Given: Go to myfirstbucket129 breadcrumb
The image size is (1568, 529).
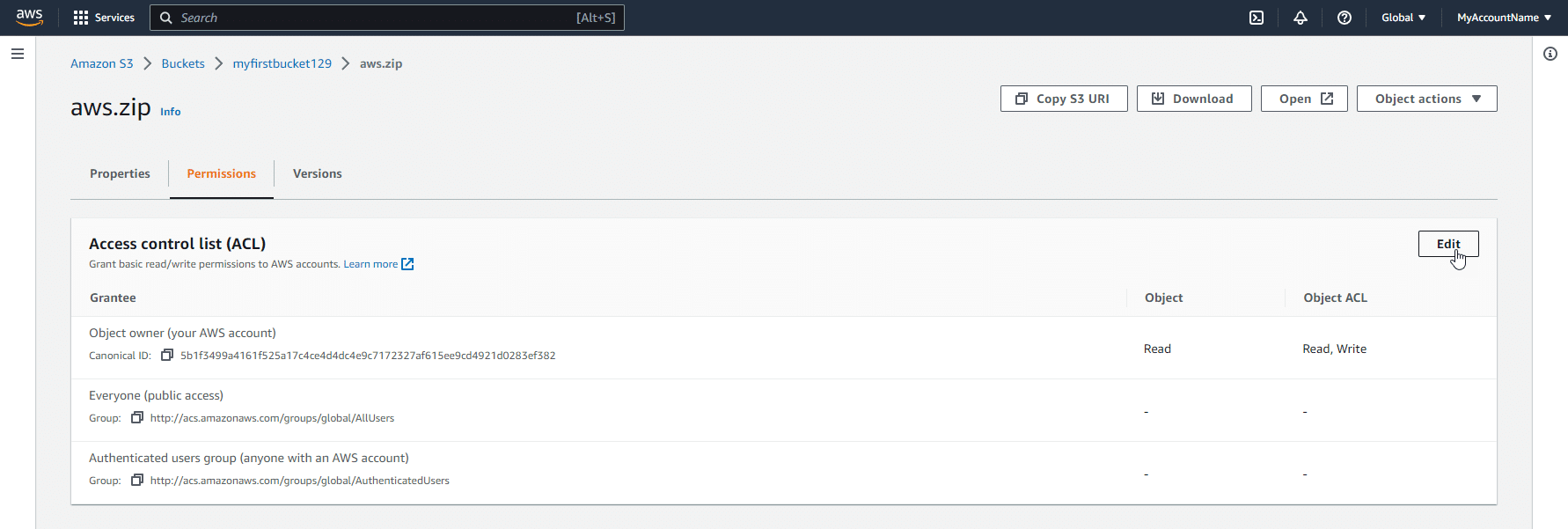Looking at the screenshot, I should [282, 63].
